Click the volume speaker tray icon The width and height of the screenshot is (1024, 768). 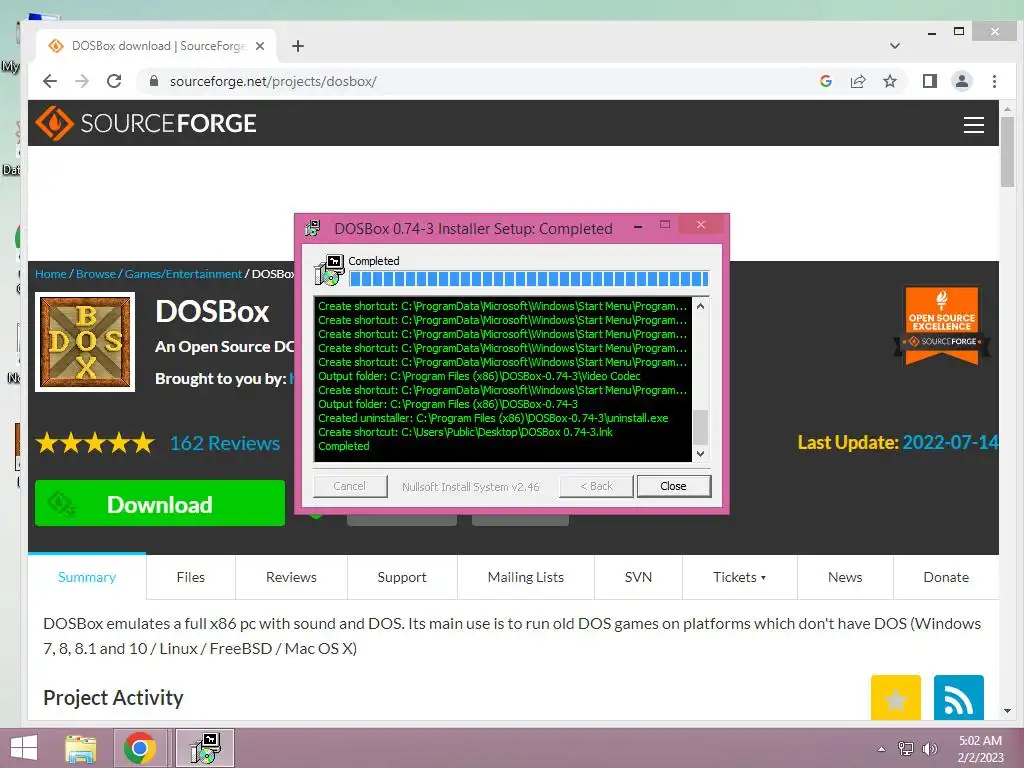929,749
